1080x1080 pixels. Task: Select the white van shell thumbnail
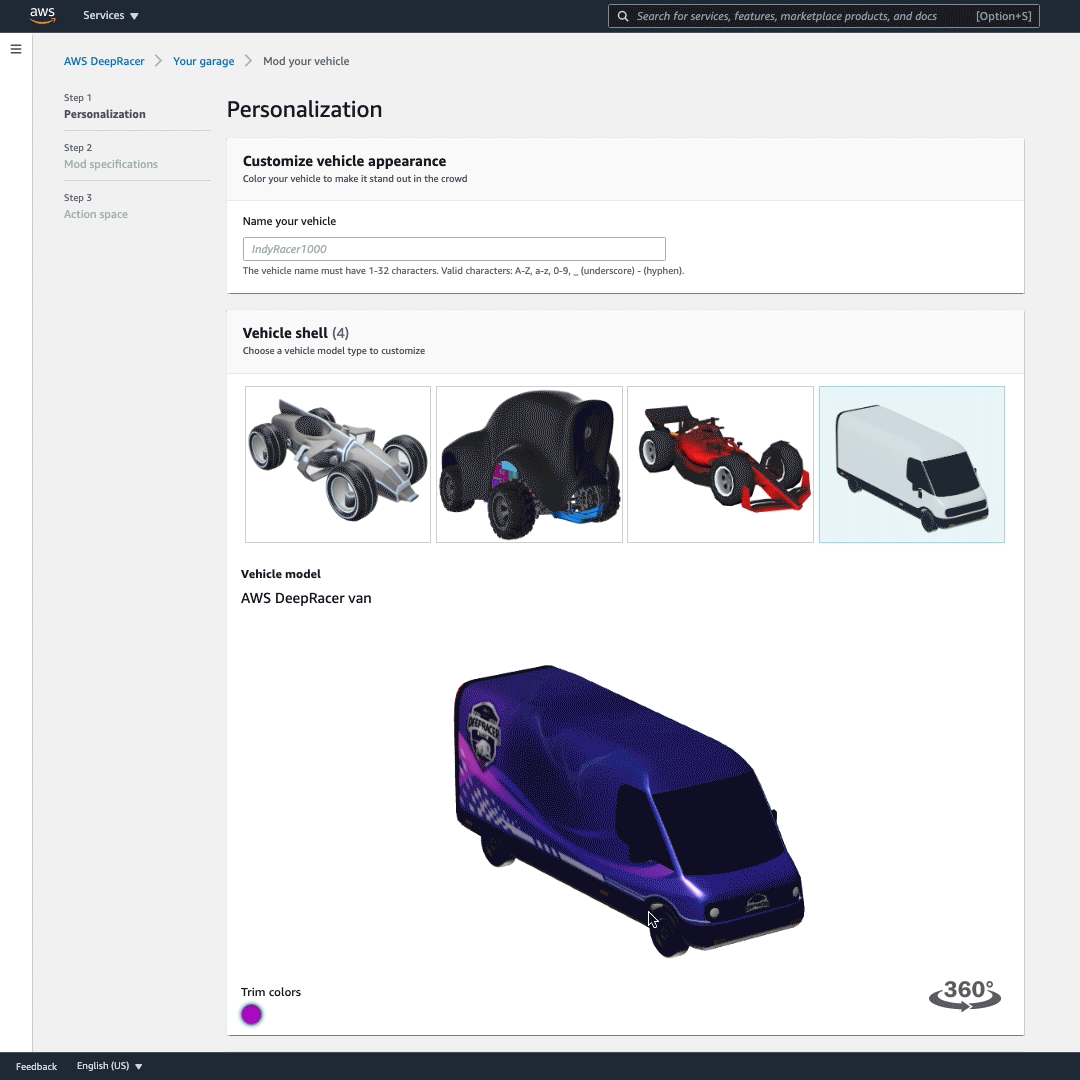(911, 464)
